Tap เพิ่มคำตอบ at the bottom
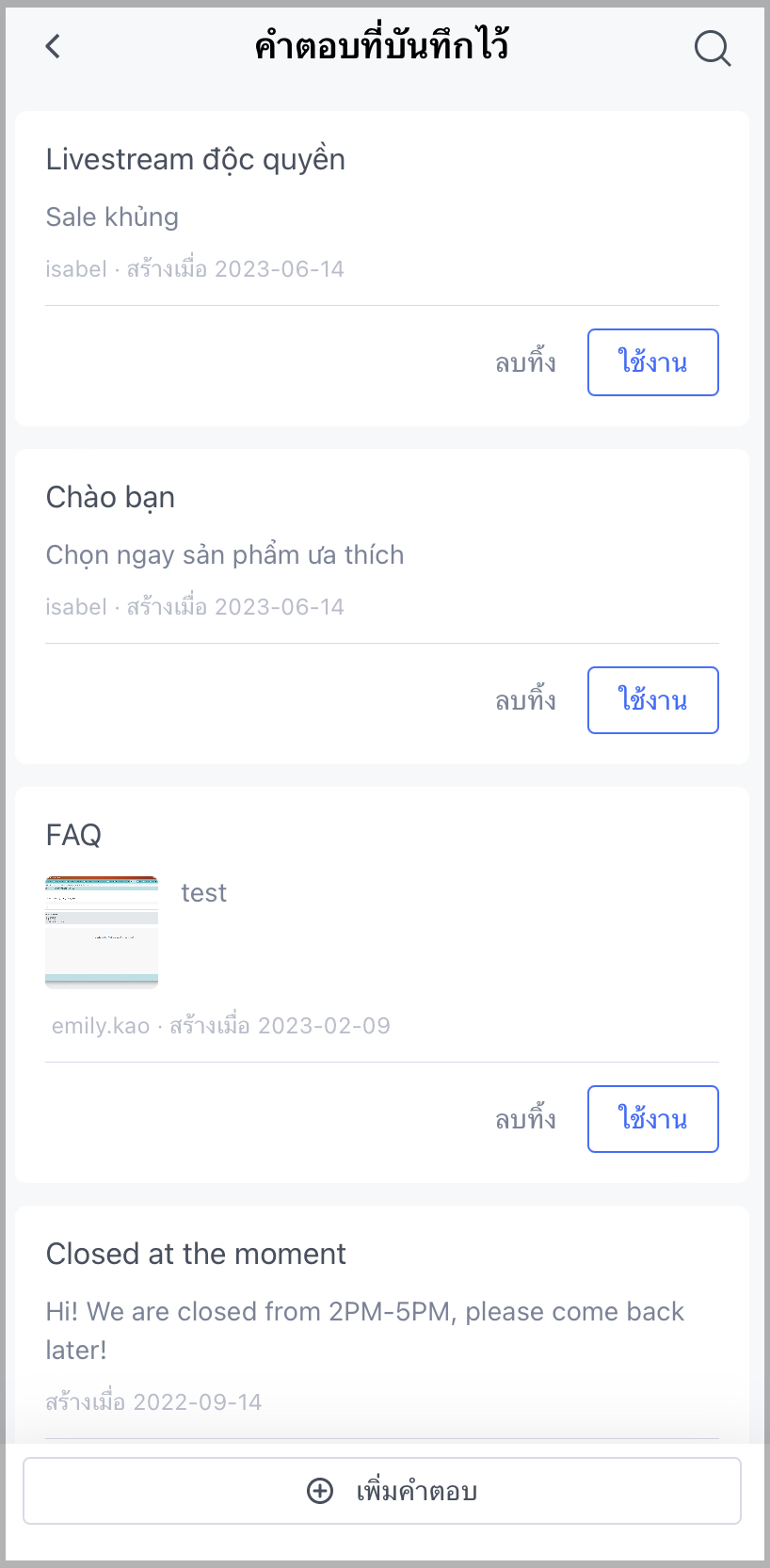 (x=385, y=1491)
